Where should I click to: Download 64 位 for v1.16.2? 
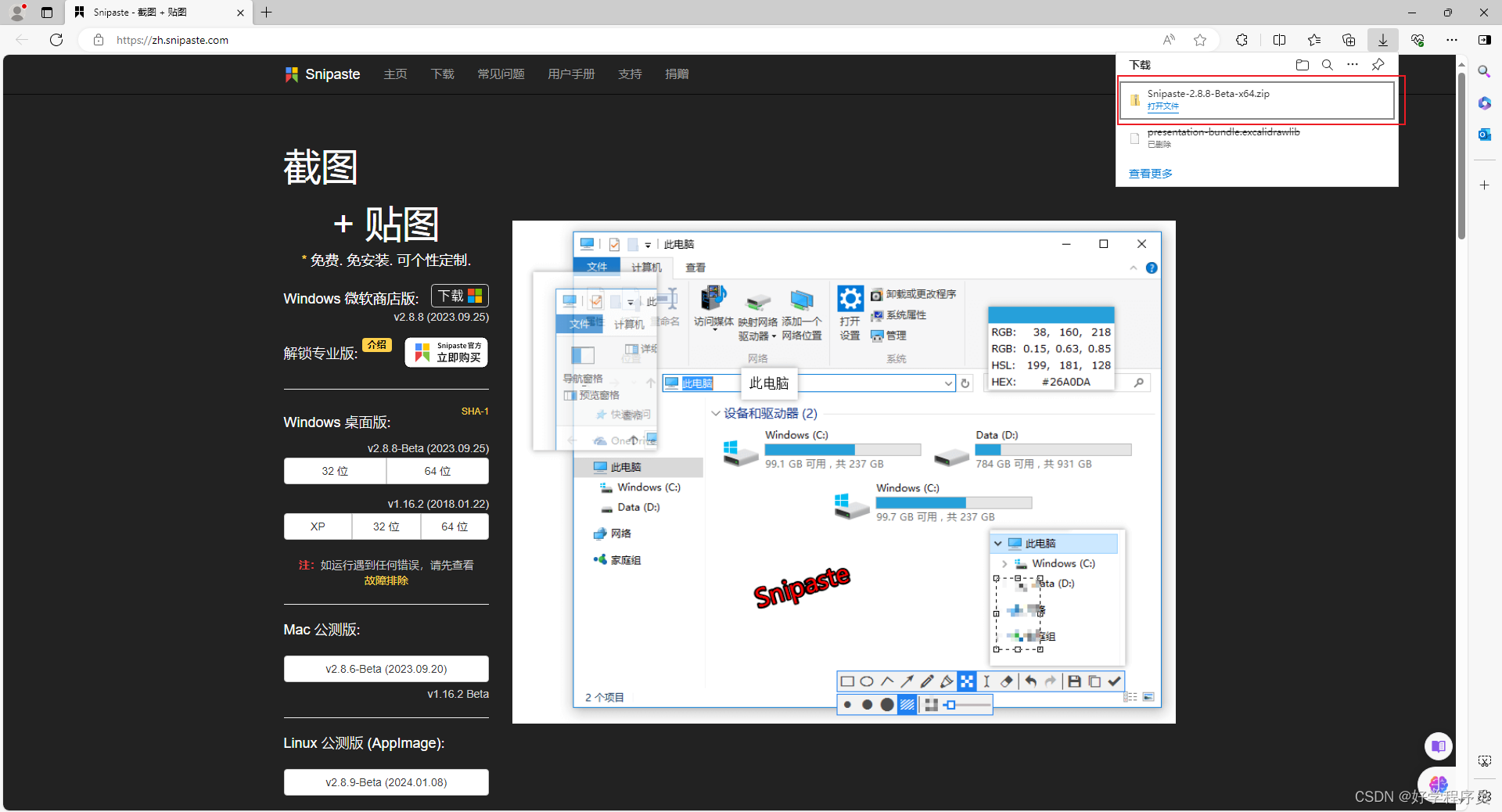455,526
